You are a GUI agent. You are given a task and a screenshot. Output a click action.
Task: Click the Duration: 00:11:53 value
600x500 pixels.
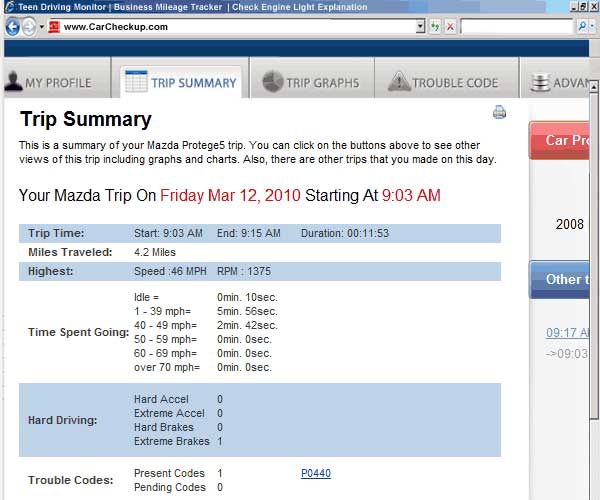click(345, 233)
